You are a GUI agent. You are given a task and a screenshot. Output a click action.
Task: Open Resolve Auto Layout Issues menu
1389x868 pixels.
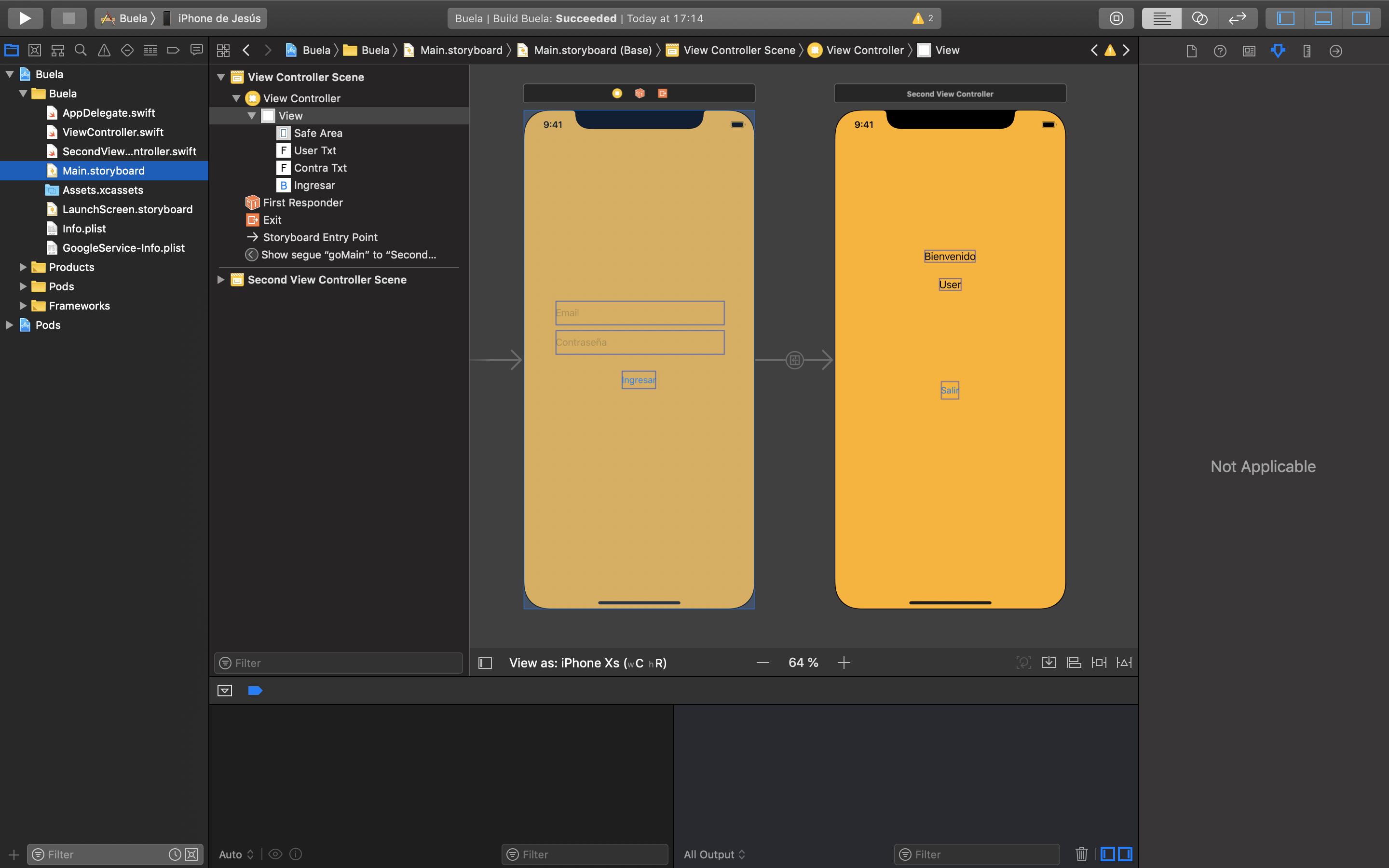(1124, 663)
